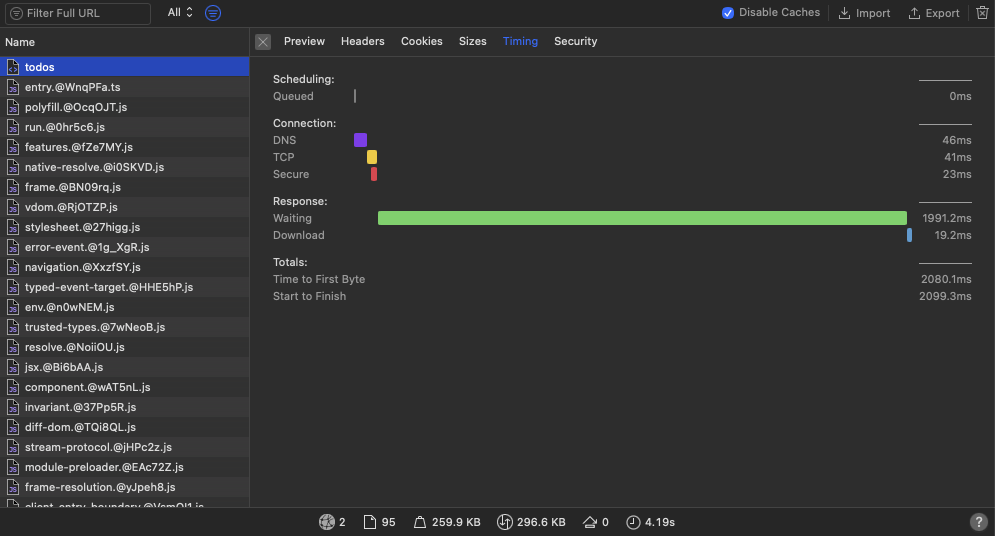Click the Export button
Image resolution: width=995 pixels, height=536 pixels.
[x=934, y=13]
